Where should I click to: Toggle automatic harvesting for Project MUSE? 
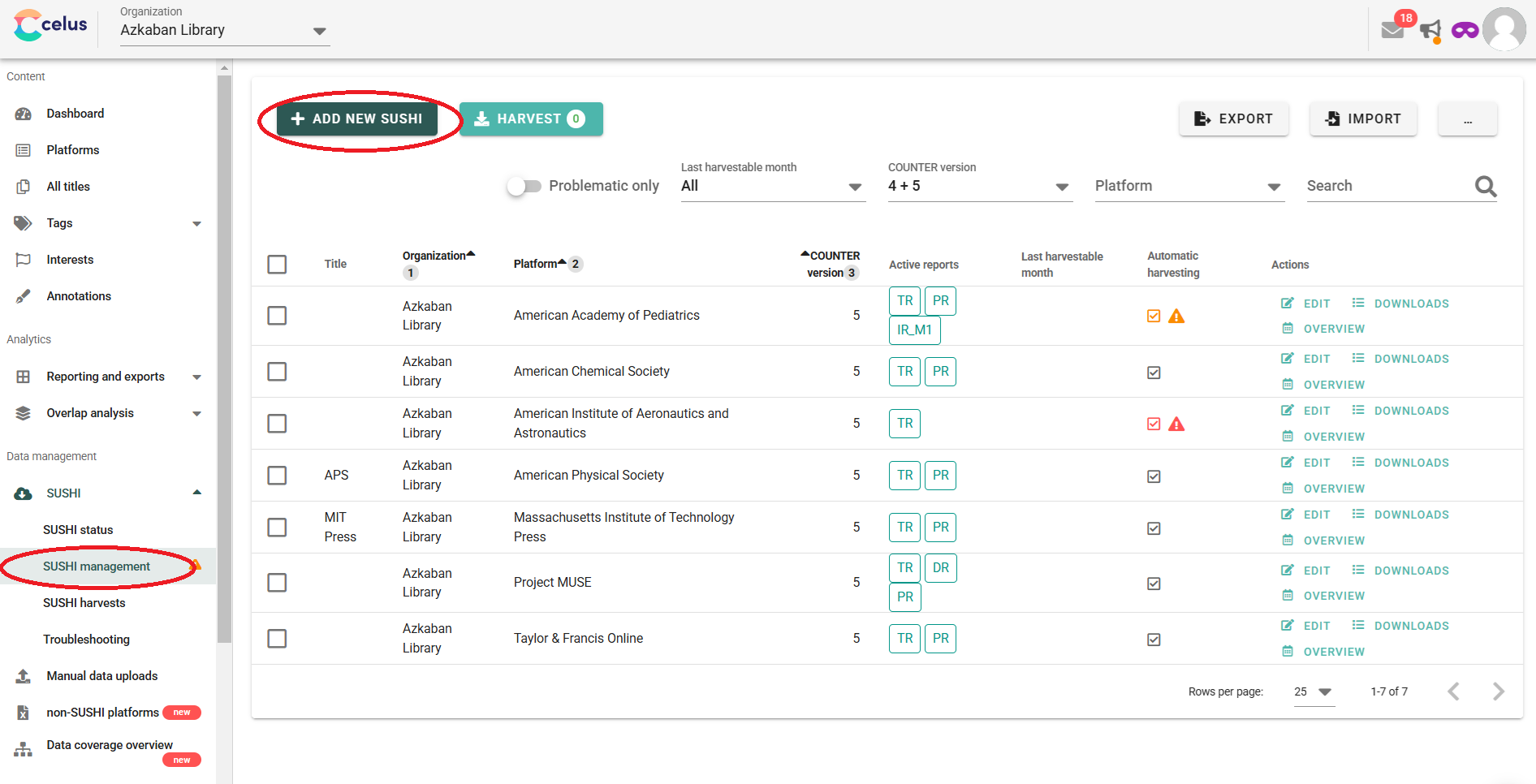pyautogui.click(x=1154, y=584)
